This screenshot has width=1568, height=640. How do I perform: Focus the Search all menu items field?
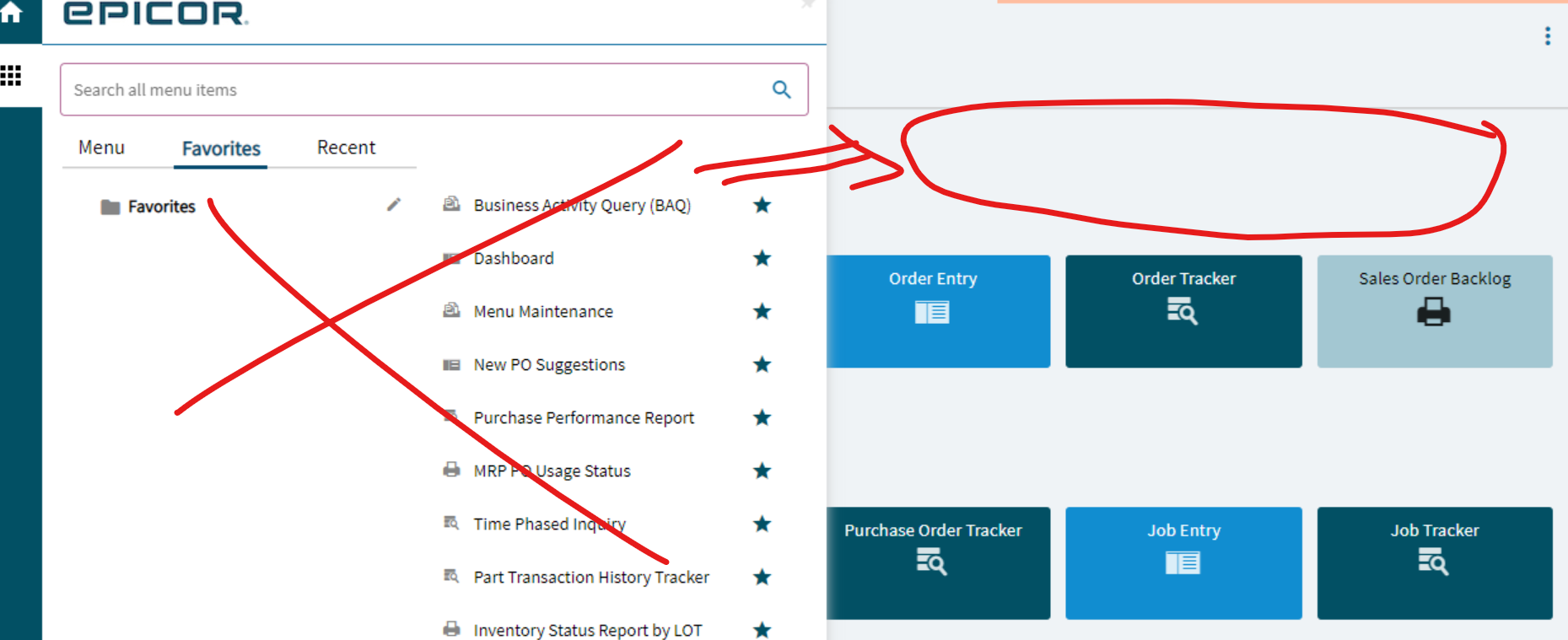[434, 89]
